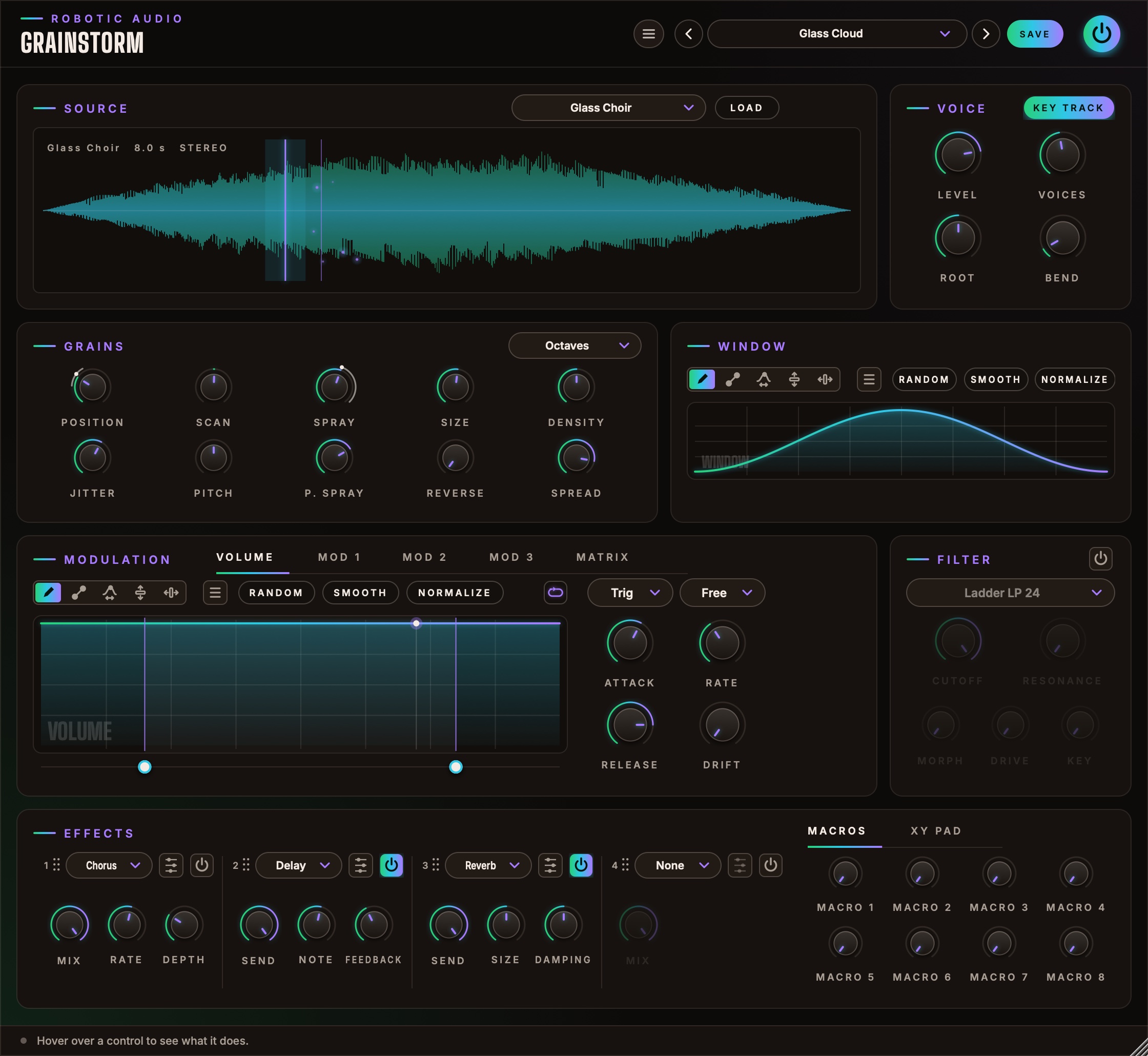The image size is (1148, 1056).
Task: Open the Chorus effect type dropdown
Action: (x=109, y=865)
